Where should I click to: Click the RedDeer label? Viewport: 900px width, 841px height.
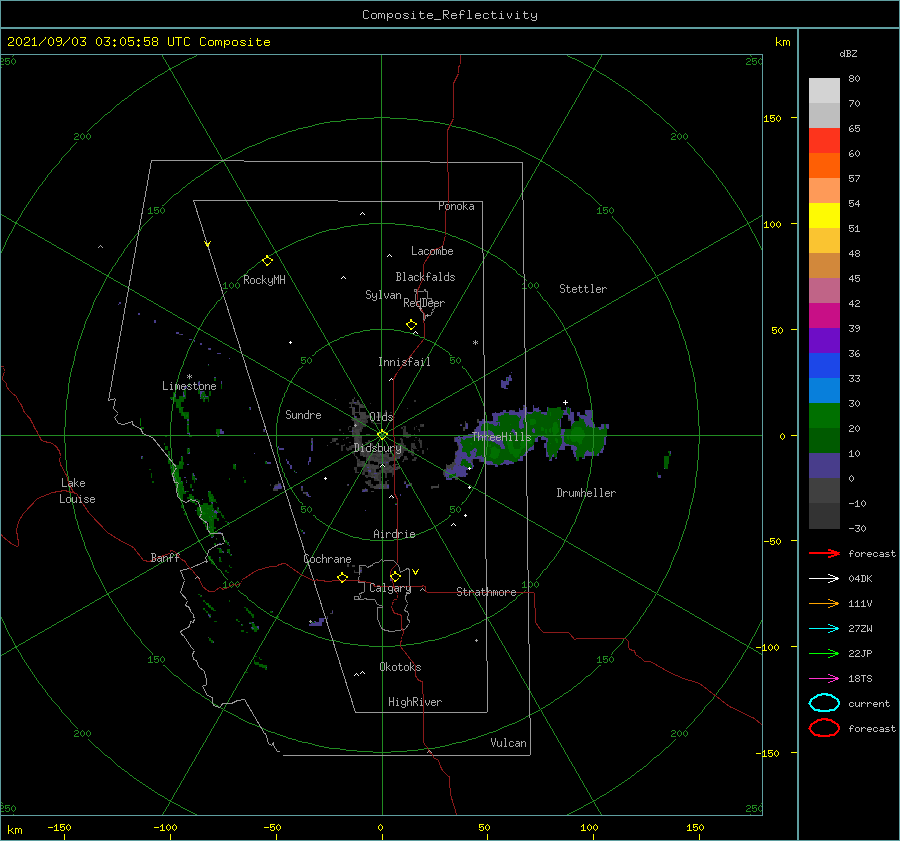pyautogui.click(x=424, y=303)
